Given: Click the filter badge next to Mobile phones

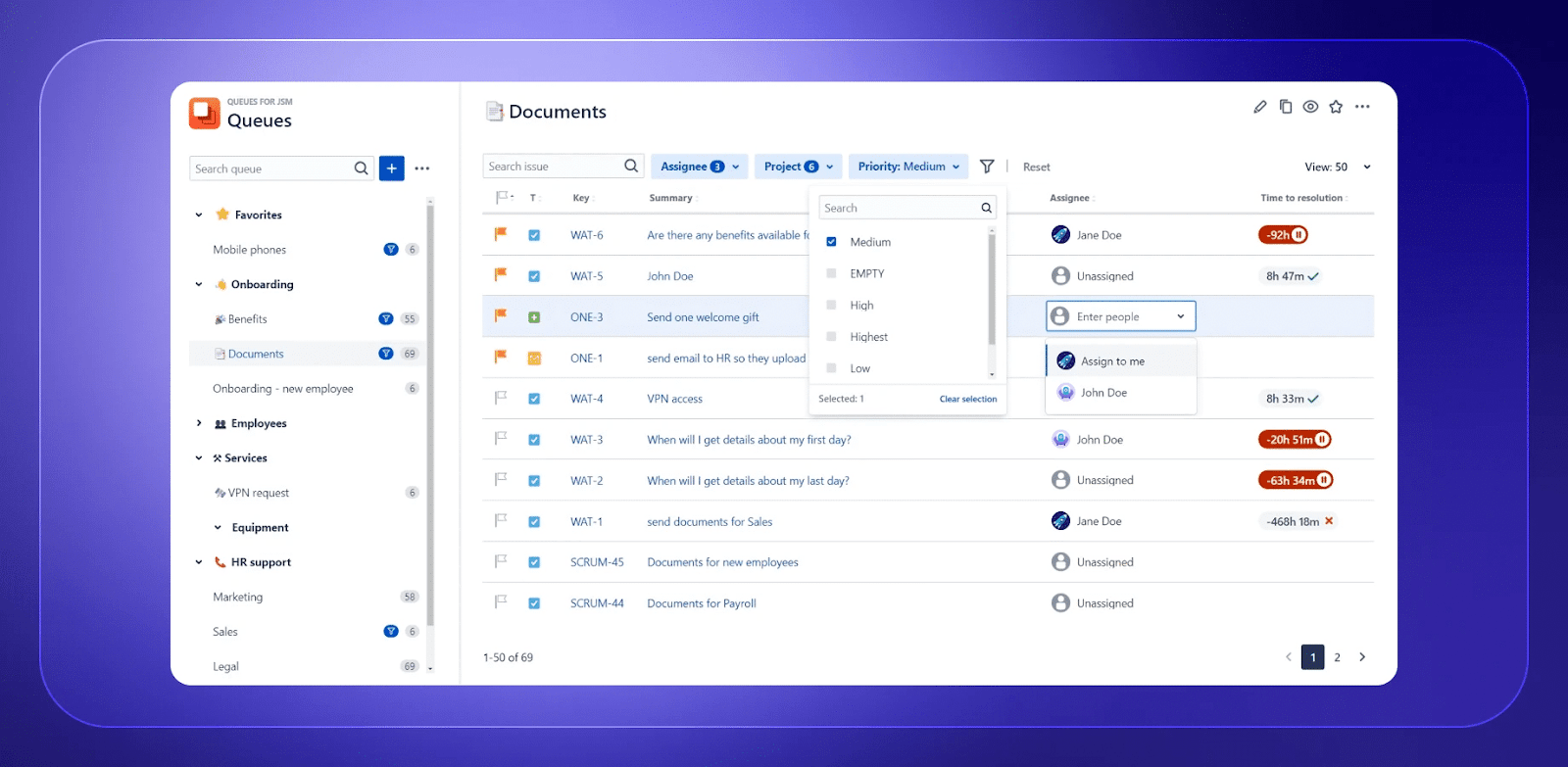Looking at the screenshot, I should click(x=390, y=250).
